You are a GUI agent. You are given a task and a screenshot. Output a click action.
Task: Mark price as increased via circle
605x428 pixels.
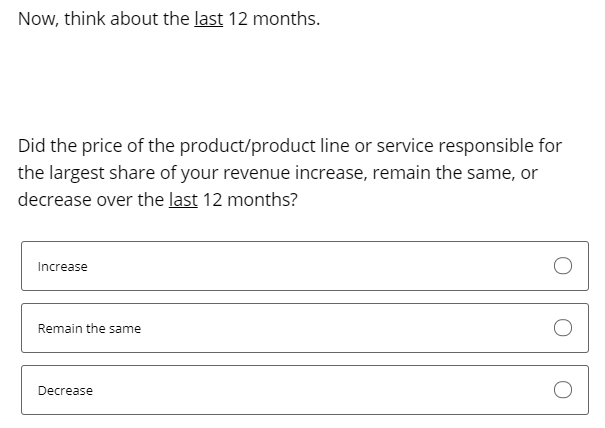click(x=563, y=266)
